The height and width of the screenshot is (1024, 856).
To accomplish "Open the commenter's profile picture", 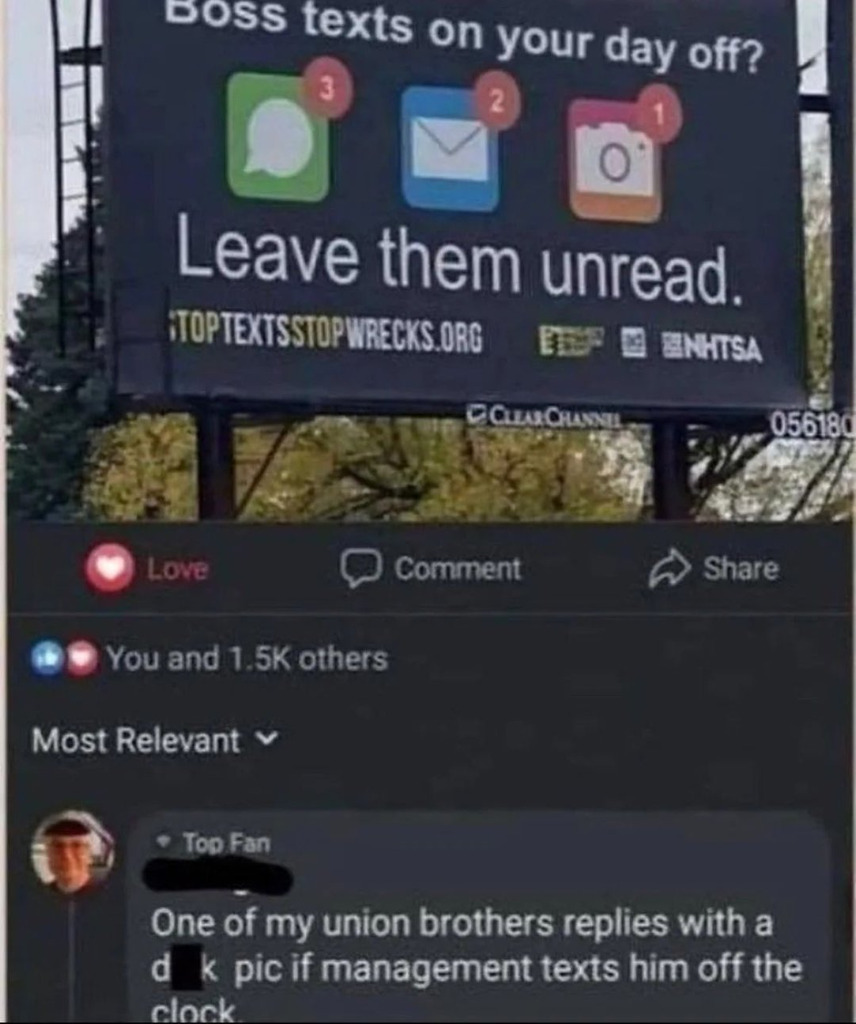I will click(73, 852).
